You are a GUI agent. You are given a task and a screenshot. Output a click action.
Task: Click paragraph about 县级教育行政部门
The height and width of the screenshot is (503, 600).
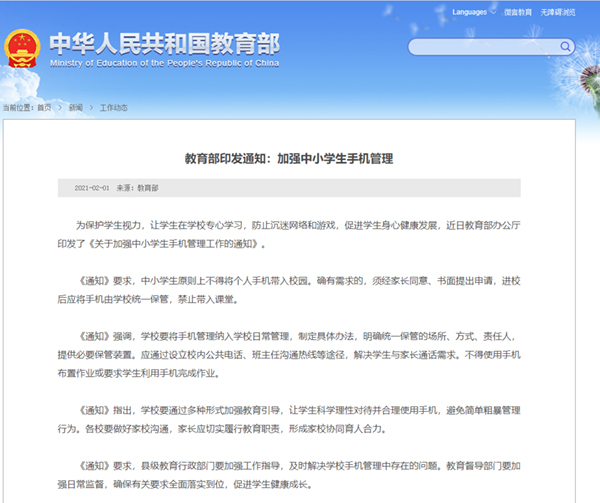pyautogui.click(x=289, y=475)
